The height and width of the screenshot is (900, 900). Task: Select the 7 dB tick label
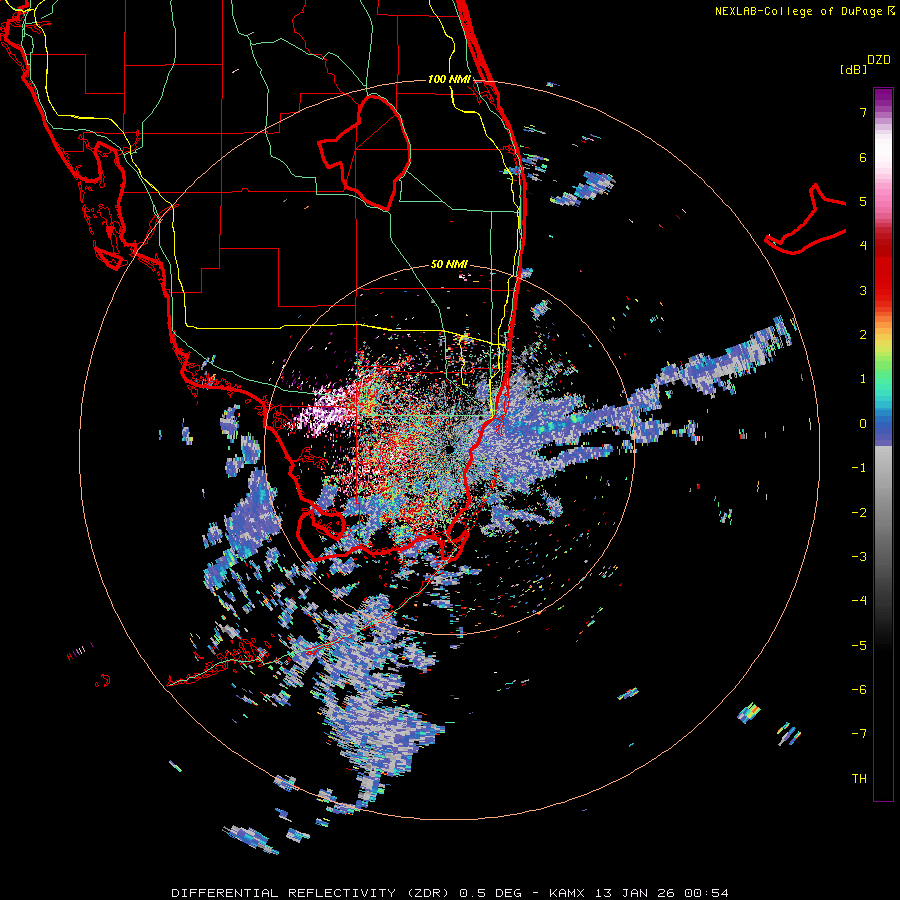pos(863,112)
